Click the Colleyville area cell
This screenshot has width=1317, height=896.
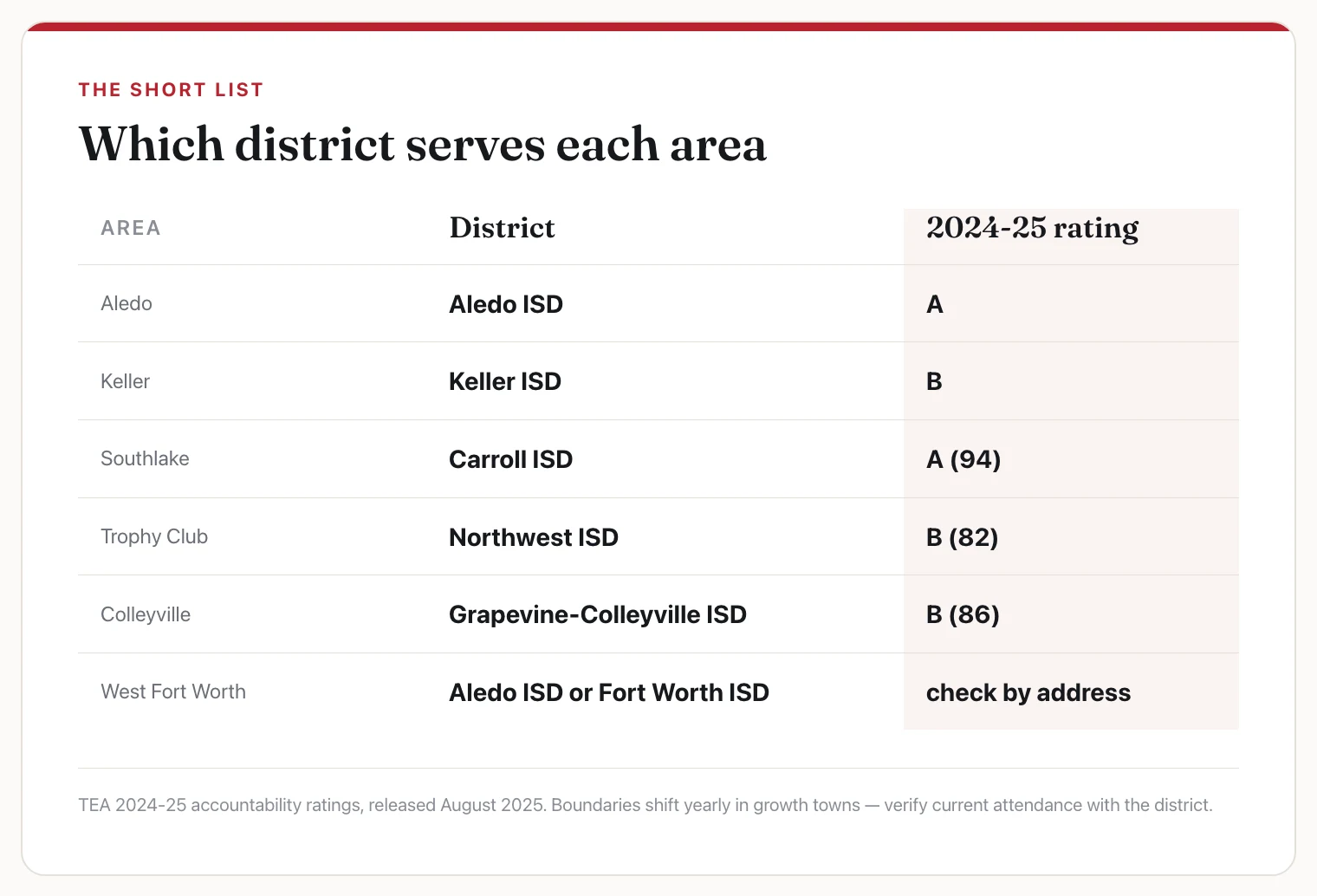tap(146, 614)
